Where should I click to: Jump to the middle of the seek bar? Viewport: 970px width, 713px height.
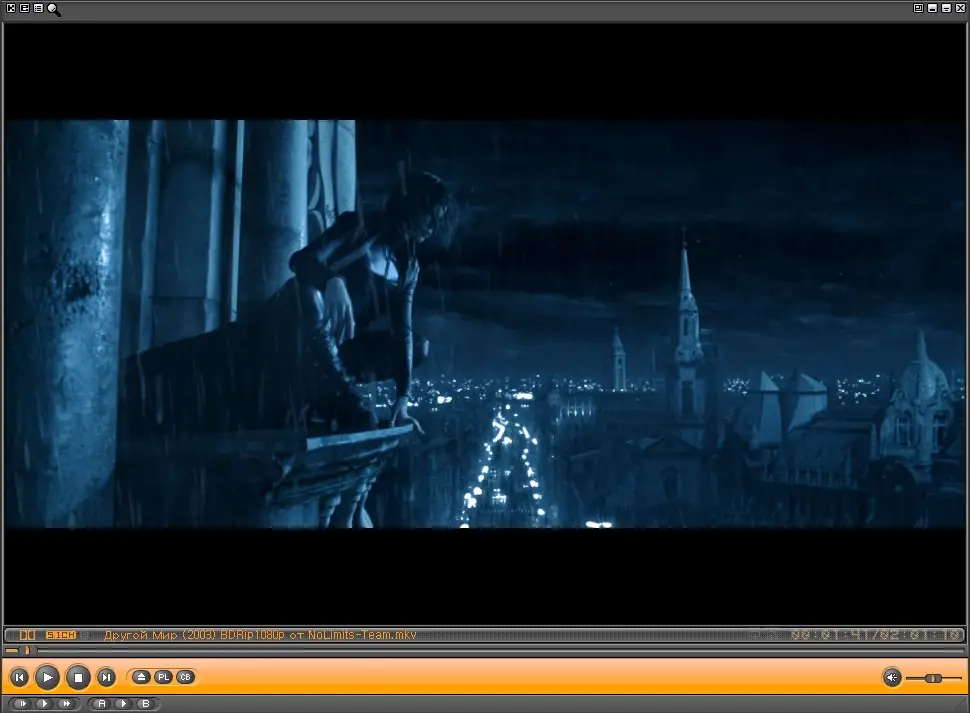(x=485, y=650)
